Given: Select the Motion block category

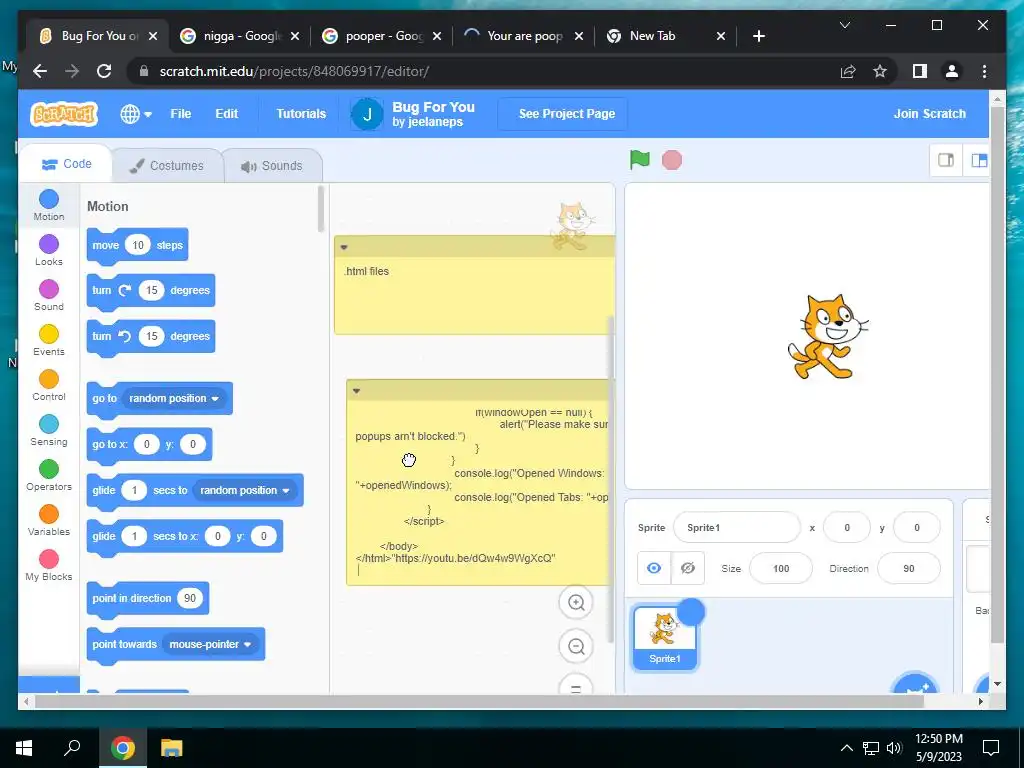Looking at the screenshot, I should (49, 205).
